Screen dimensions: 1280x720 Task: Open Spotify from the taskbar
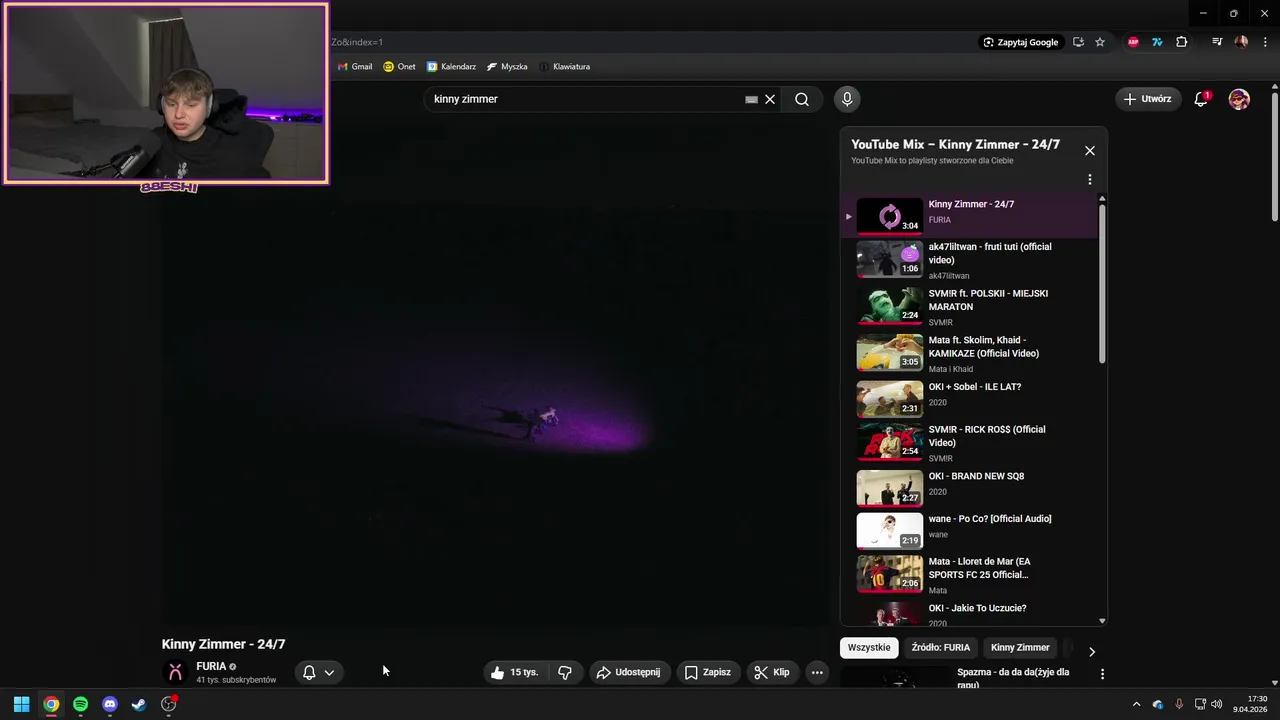coord(80,704)
